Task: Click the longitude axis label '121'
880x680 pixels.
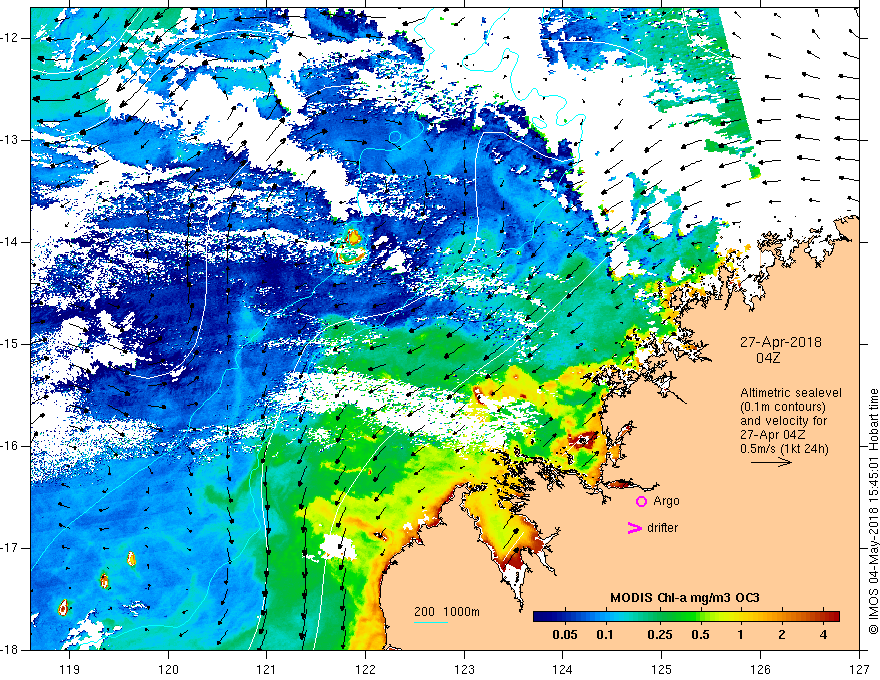Action: click(x=267, y=669)
